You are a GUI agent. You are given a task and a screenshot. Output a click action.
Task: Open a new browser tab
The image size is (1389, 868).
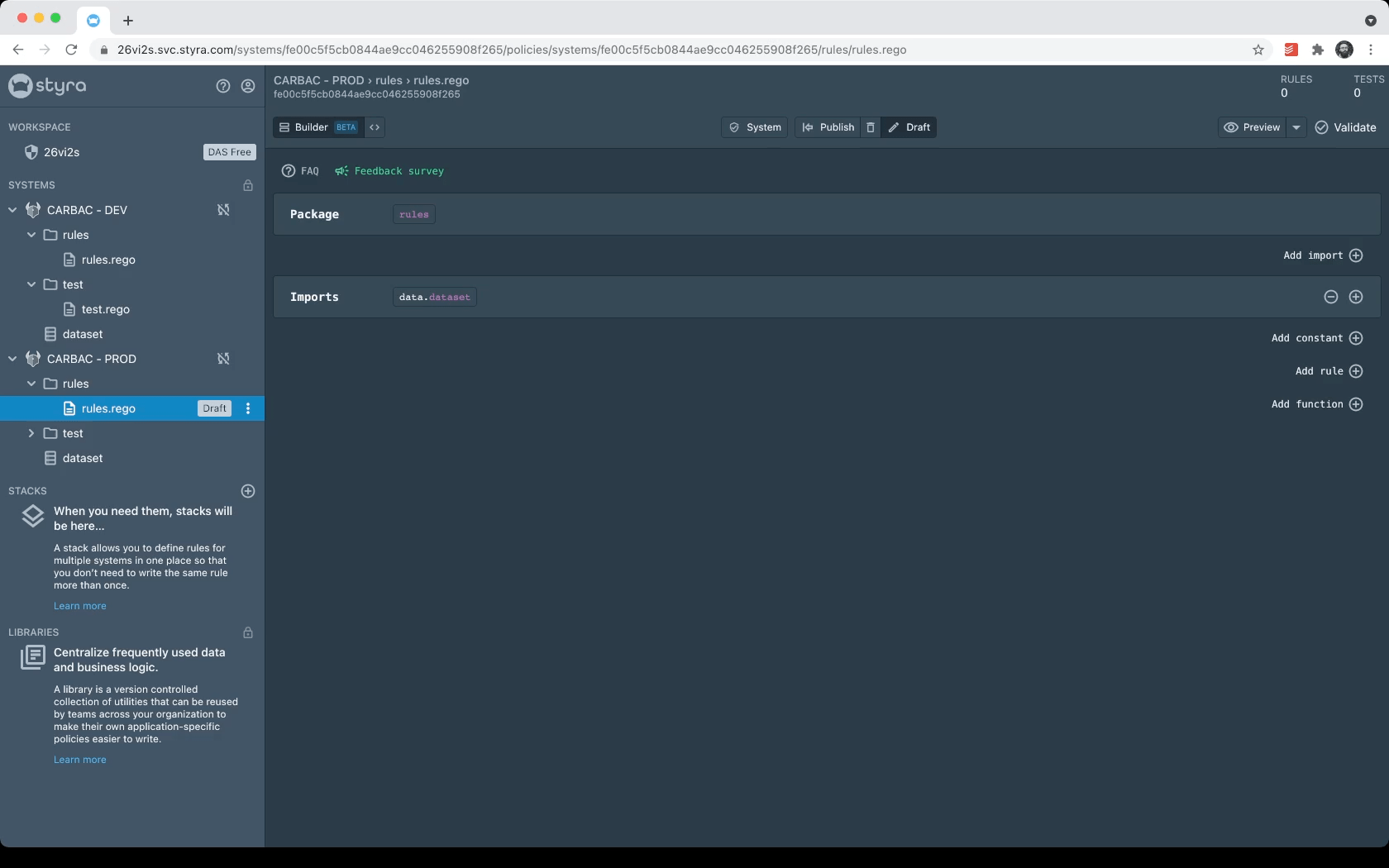coord(128,21)
